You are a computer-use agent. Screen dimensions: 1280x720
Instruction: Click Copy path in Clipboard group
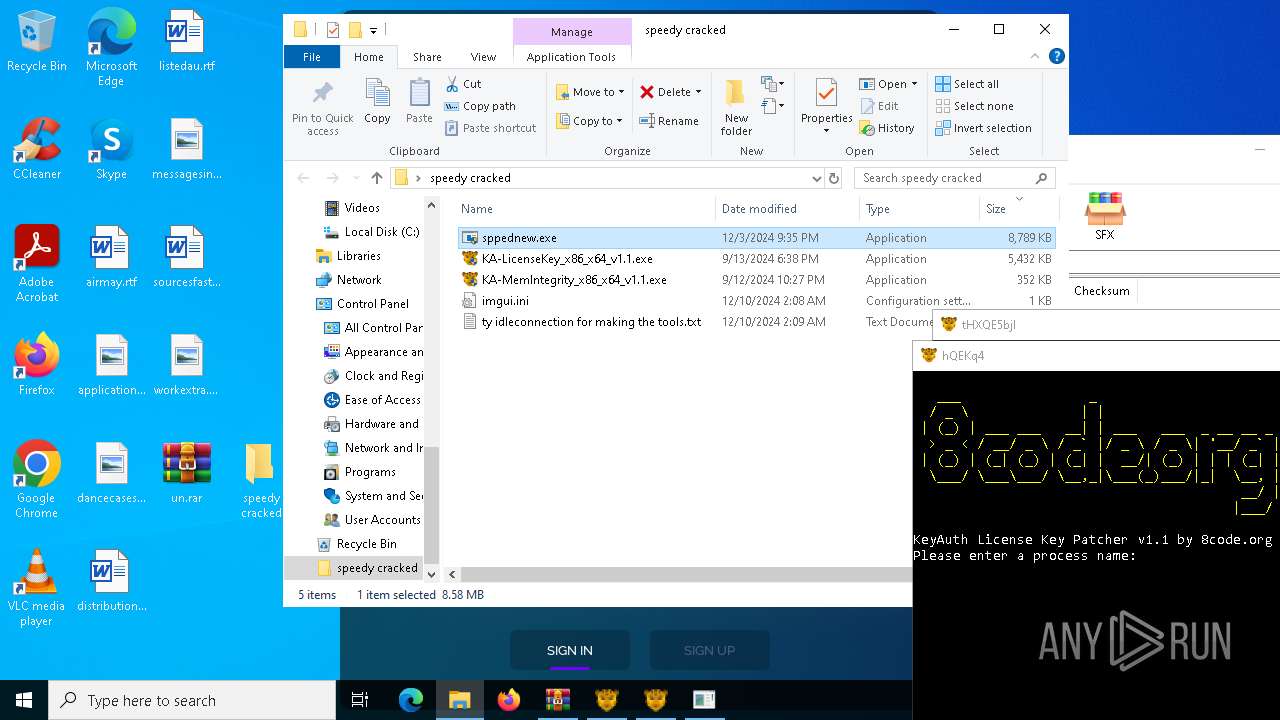(480, 106)
